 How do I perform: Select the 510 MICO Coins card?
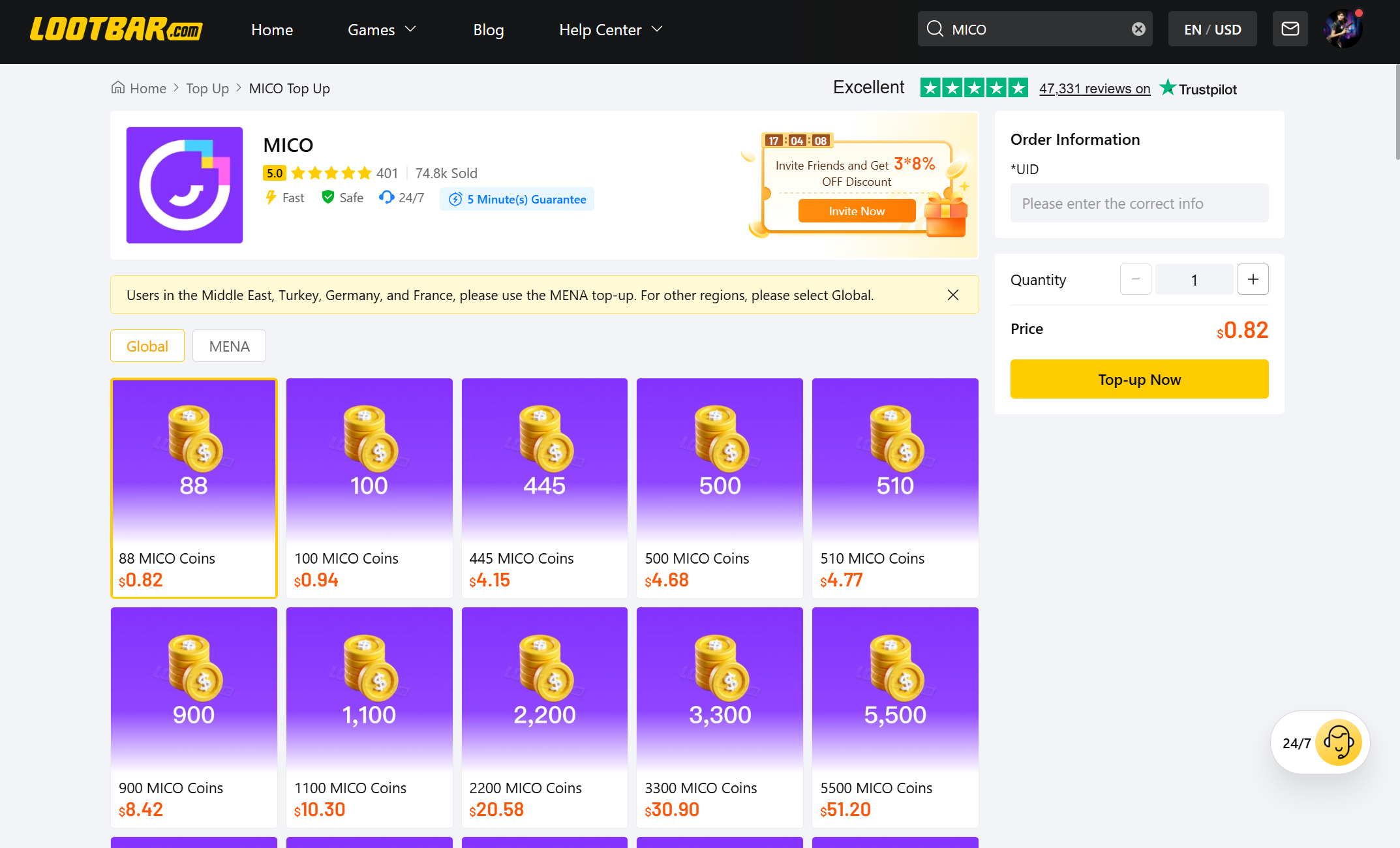click(x=895, y=488)
